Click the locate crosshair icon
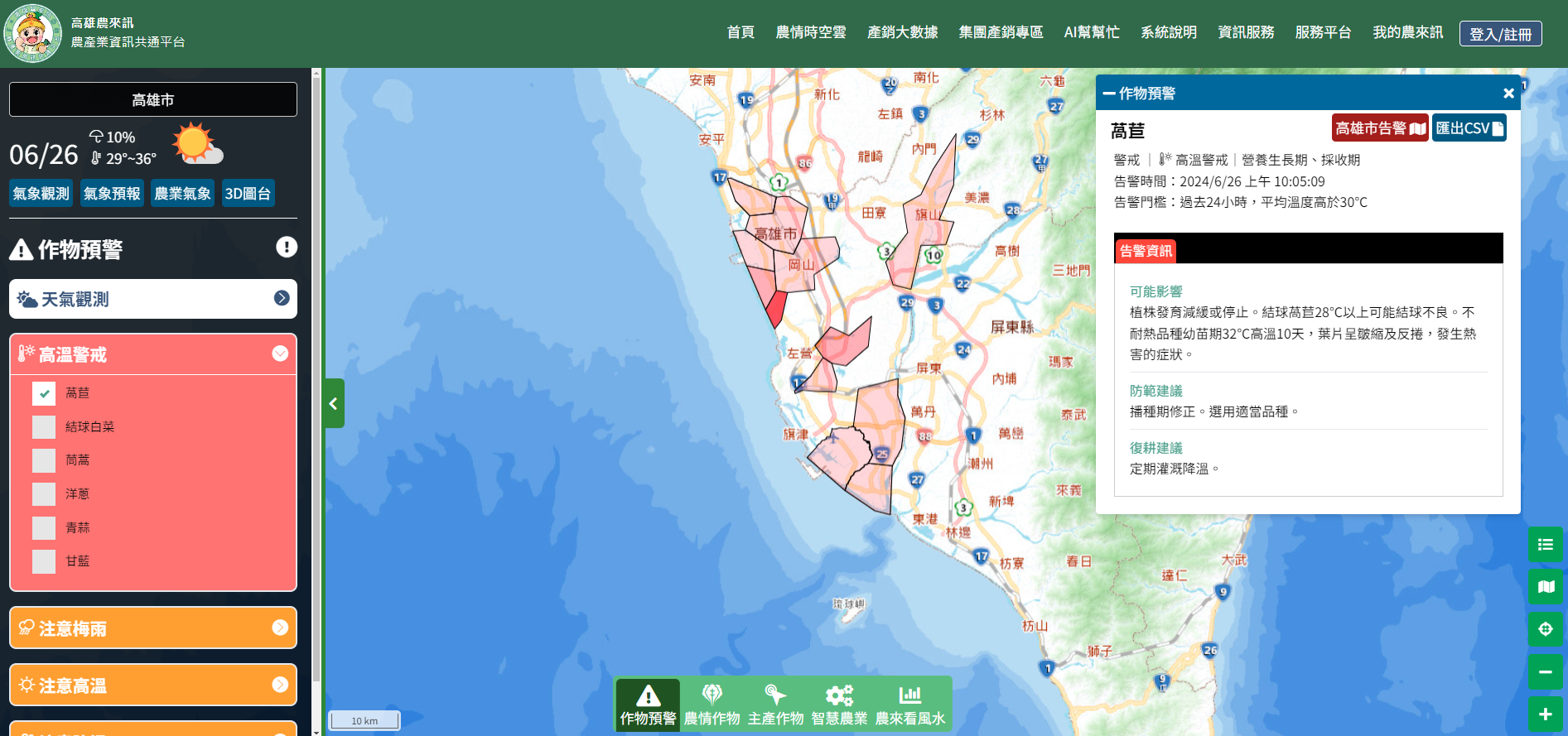This screenshot has width=1568, height=736. pos(1545,629)
